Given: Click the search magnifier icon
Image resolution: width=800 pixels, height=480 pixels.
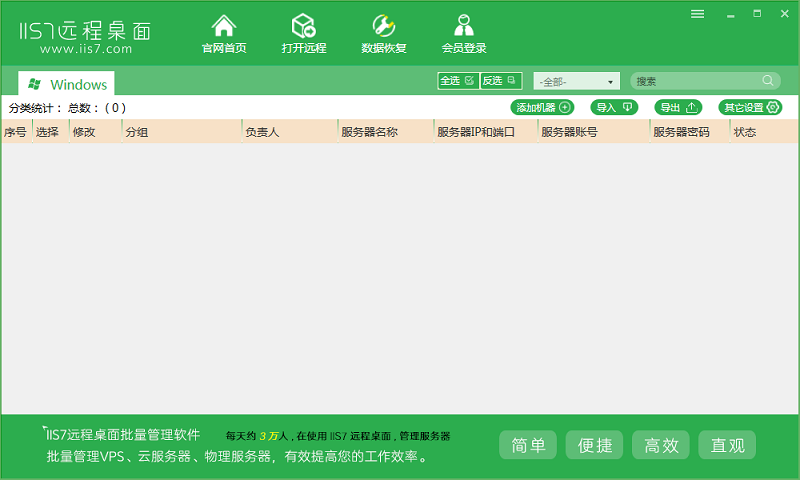Looking at the screenshot, I should [x=768, y=81].
